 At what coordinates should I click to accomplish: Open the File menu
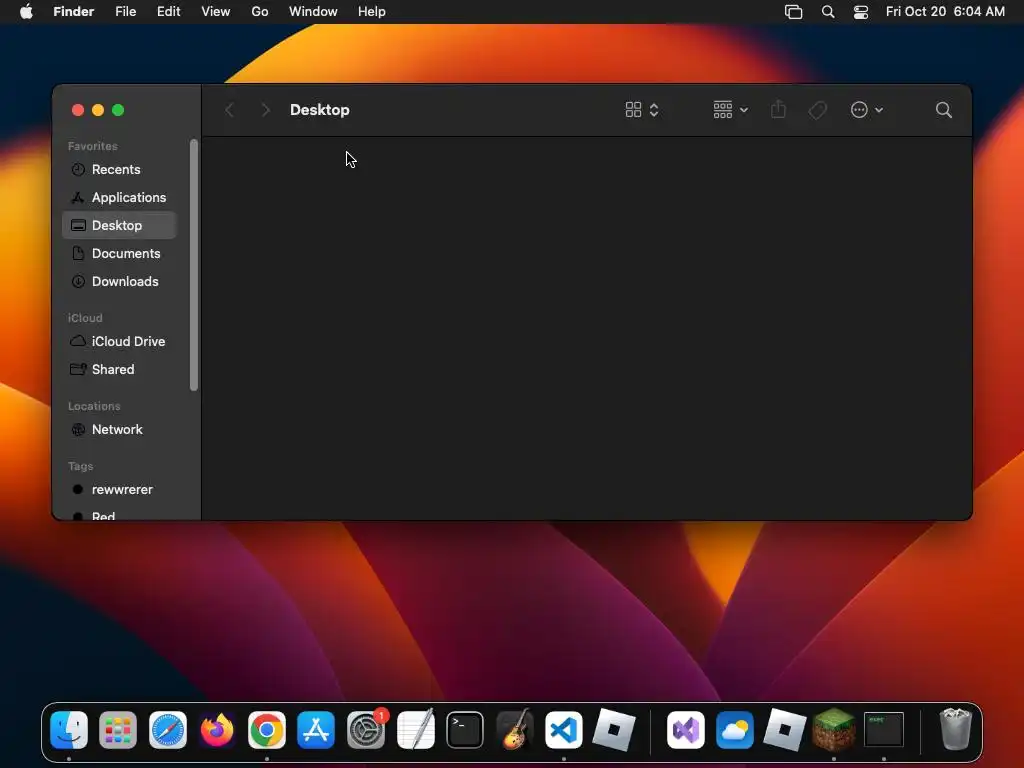[x=125, y=12]
